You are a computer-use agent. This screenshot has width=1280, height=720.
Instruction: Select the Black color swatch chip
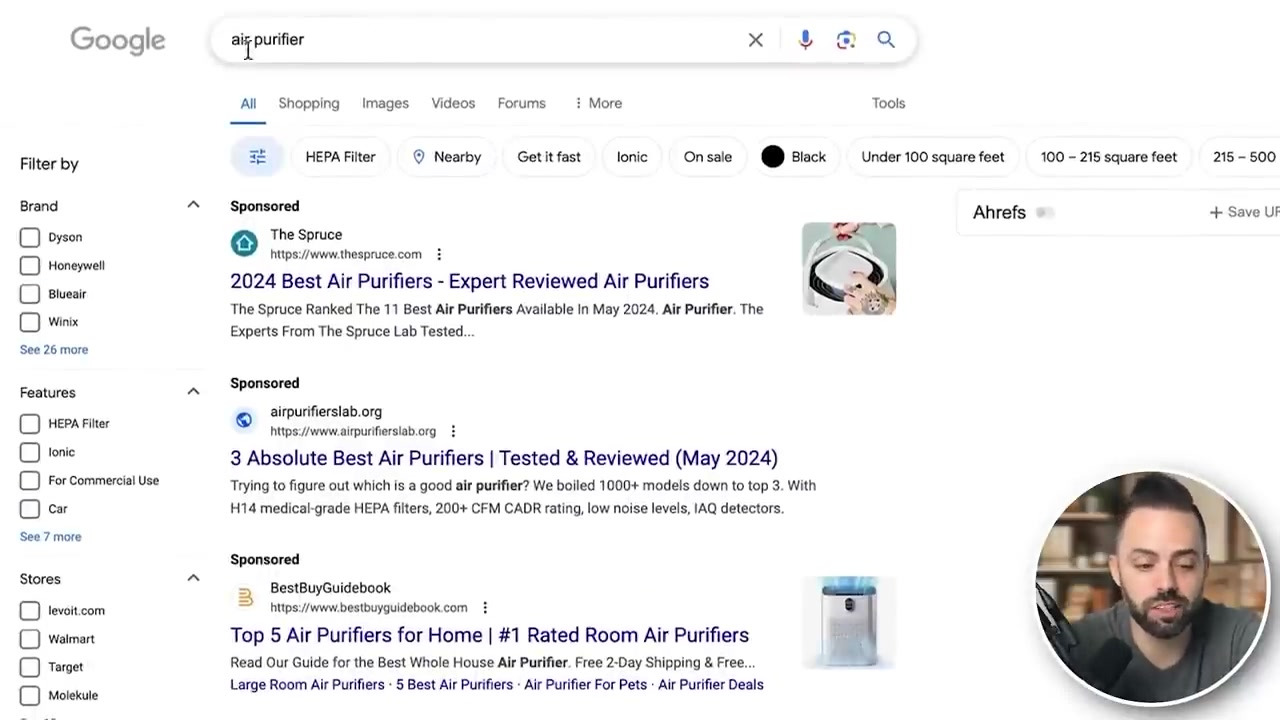(794, 157)
